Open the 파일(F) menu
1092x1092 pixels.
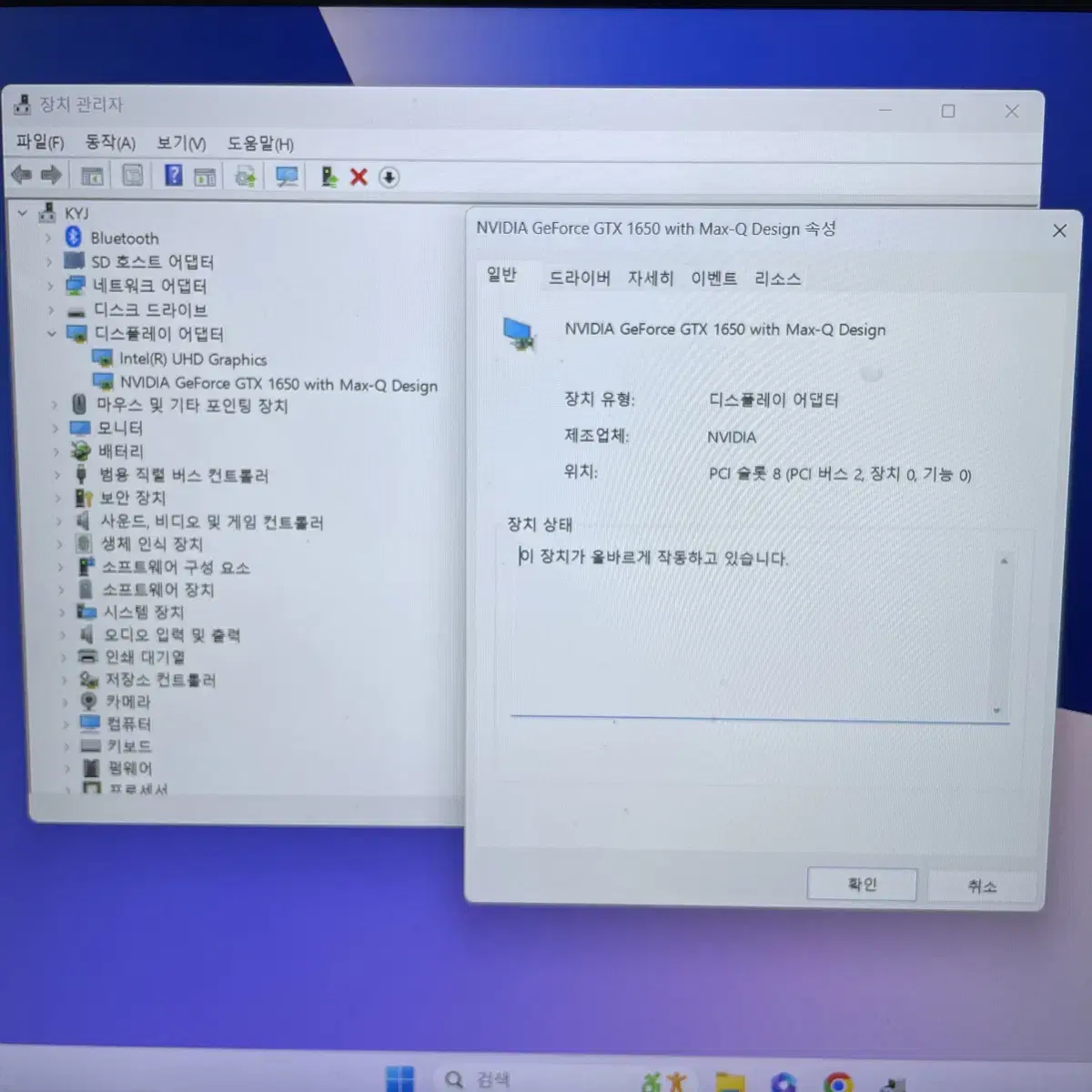(x=40, y=142)
